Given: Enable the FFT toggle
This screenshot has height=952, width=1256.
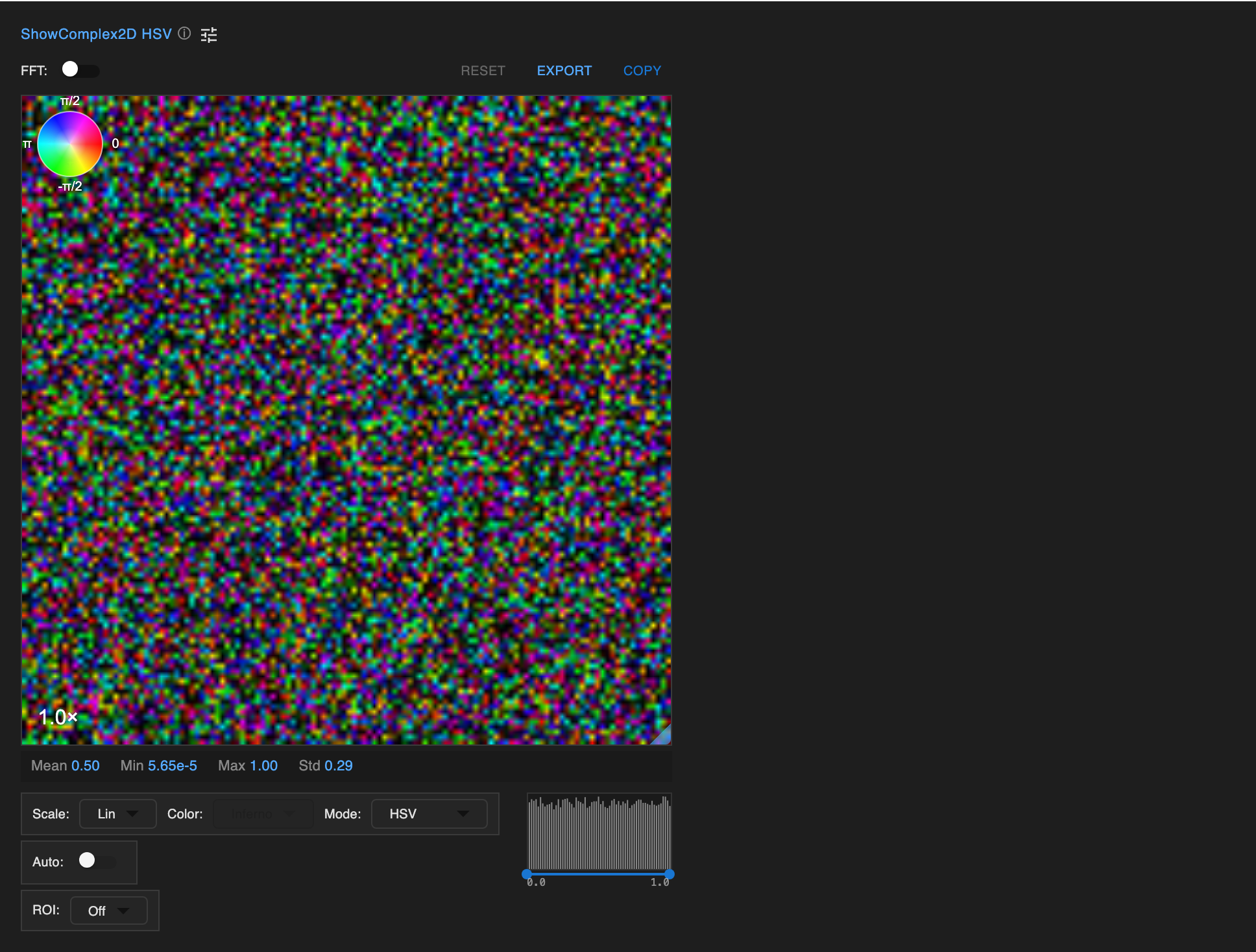Looking at the screenshot, I should 80,70.
